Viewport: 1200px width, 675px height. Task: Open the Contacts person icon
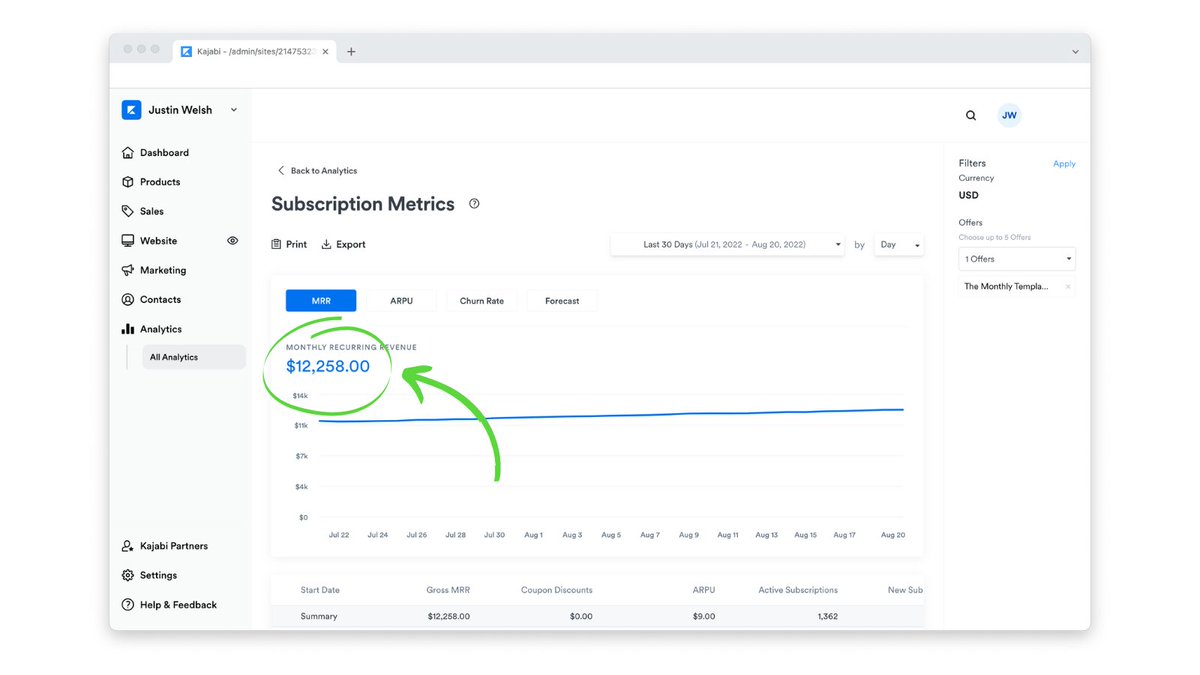[128, 299]
